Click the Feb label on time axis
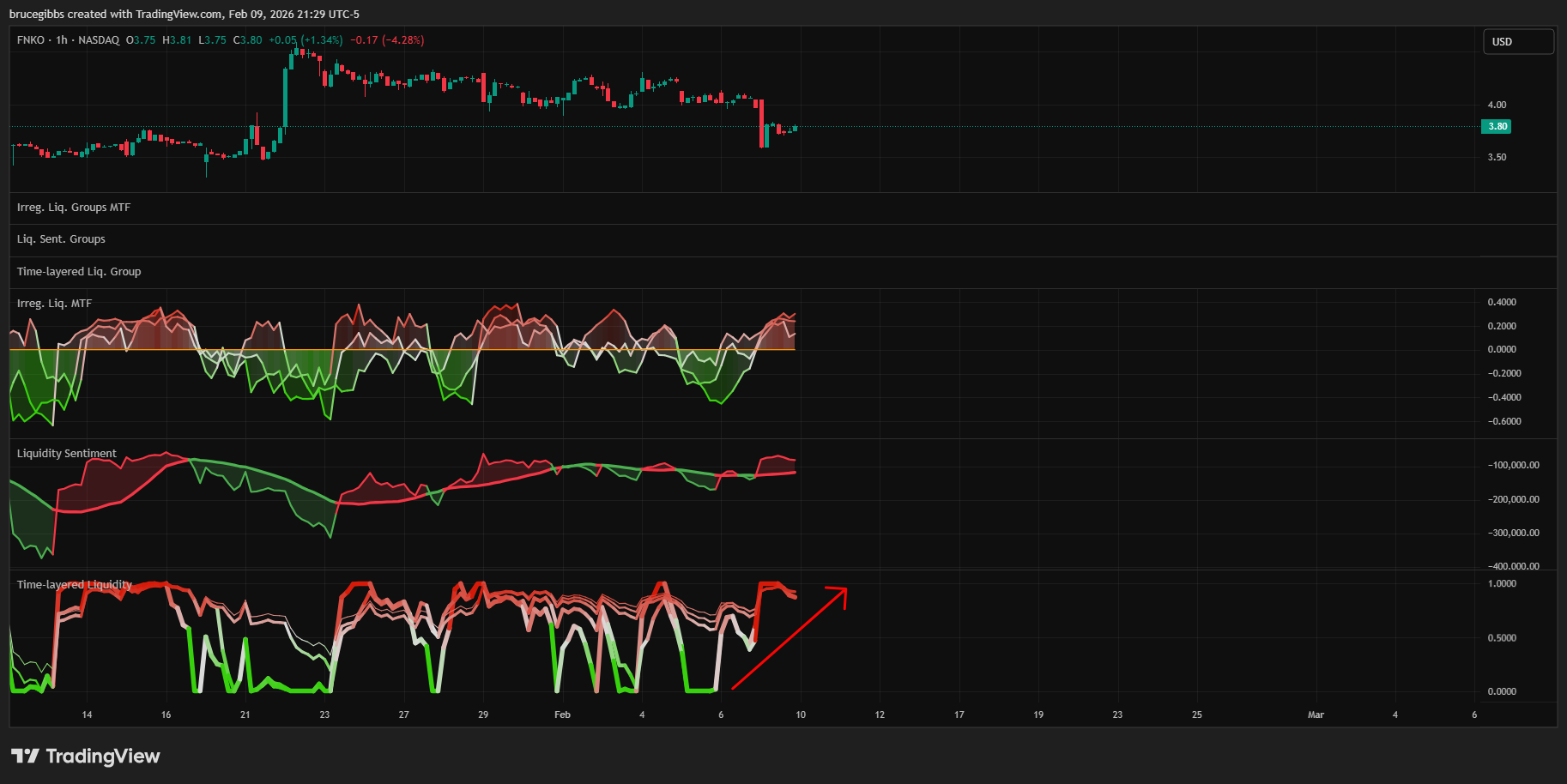Viewport: 1567px width, 784px height. point(562,715)
